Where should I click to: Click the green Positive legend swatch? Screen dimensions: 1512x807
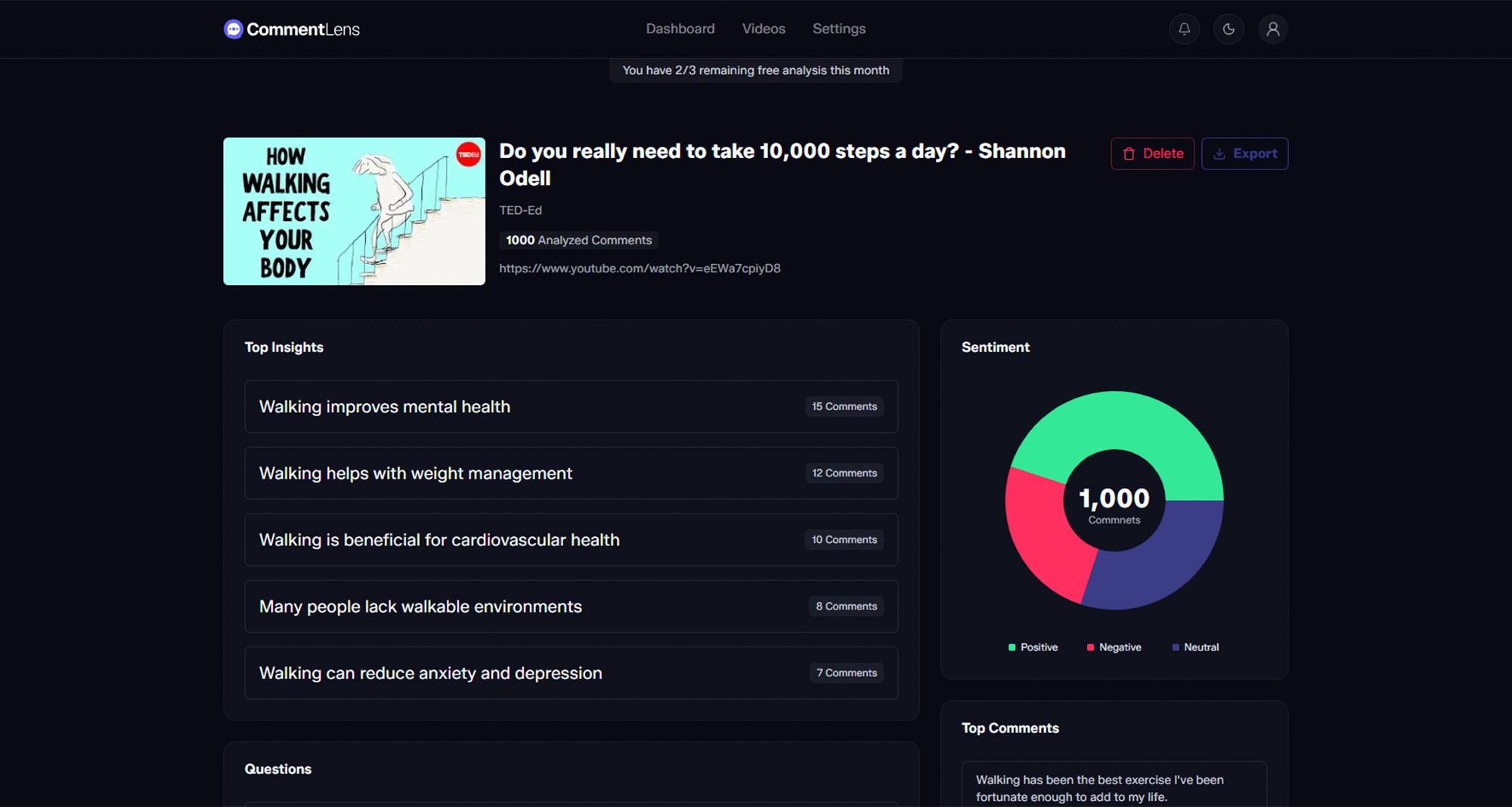pyautogui.click(x=1011, y=647)
